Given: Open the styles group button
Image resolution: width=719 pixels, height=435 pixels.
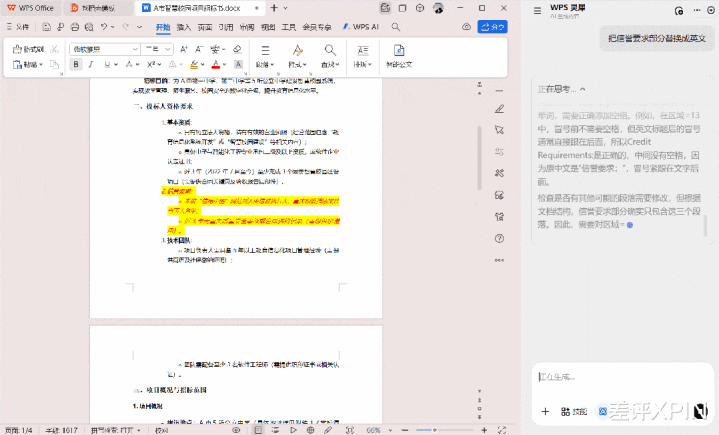Looking at the screenshot, I should (x=298, y=56).
